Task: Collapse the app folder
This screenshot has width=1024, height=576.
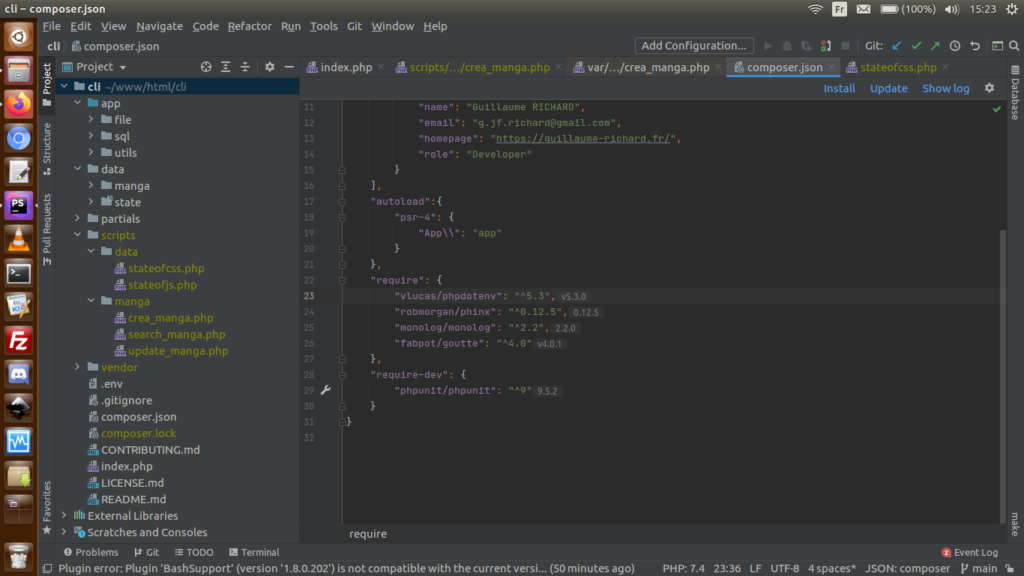Action: 78,103
